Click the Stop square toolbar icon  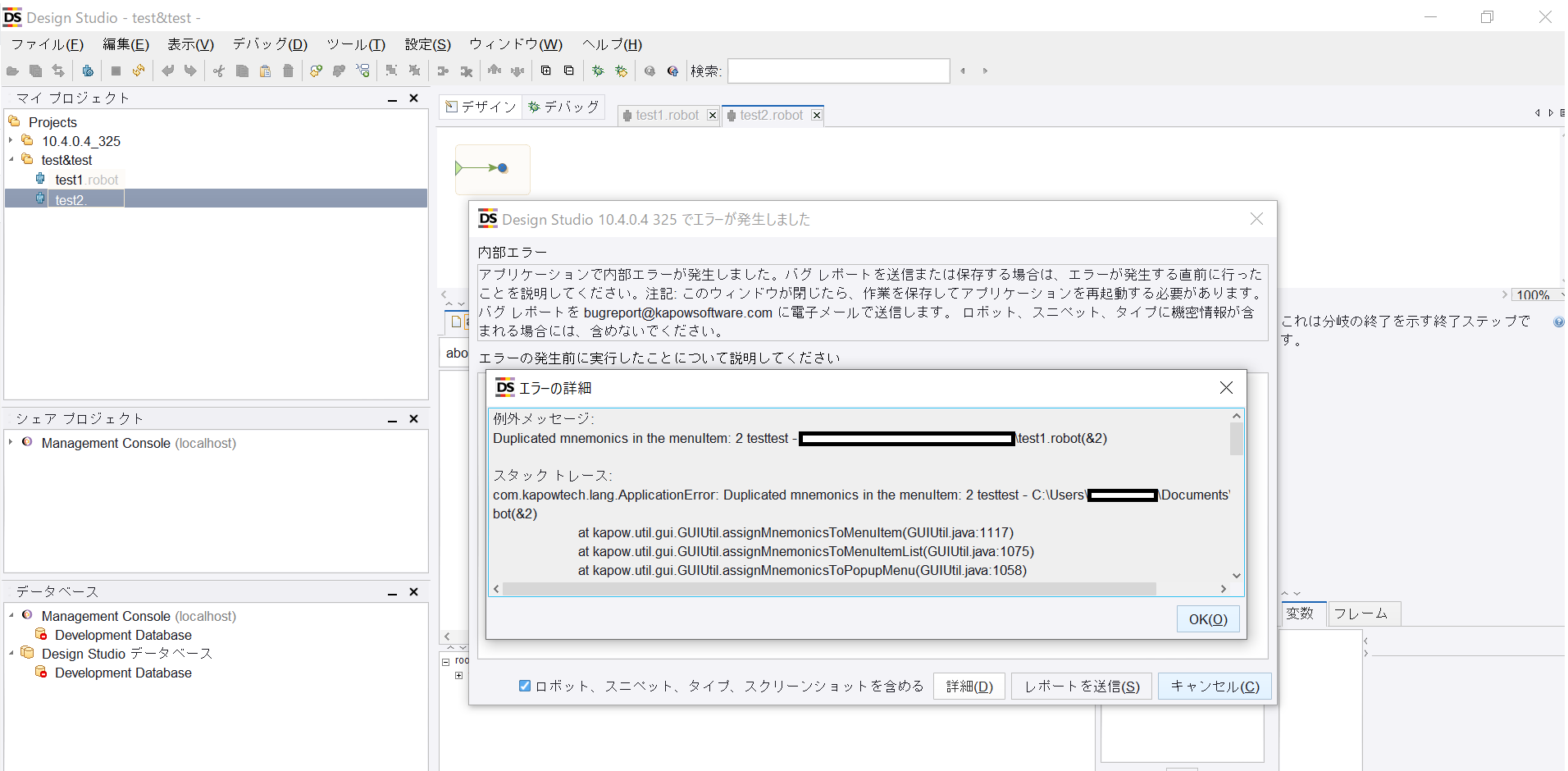click(x=116, y=71)
